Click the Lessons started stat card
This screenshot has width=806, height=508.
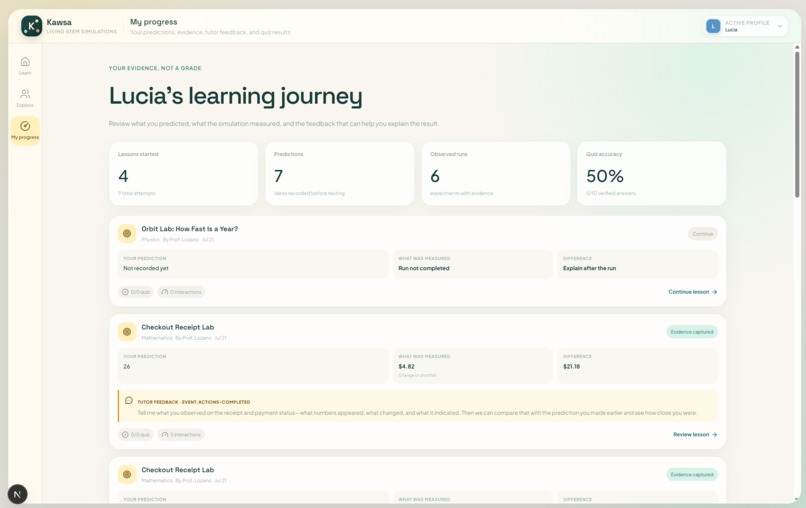coord(184,174)
